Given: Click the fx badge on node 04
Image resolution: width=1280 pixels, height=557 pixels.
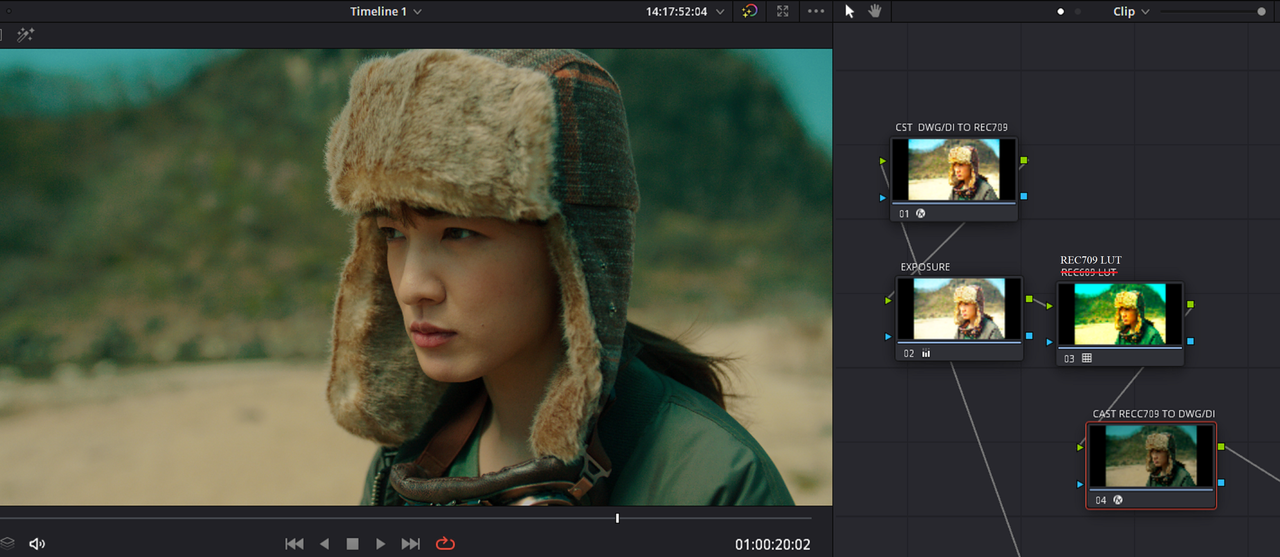Looking at the screenshot, I should (x=1117, y=499).
